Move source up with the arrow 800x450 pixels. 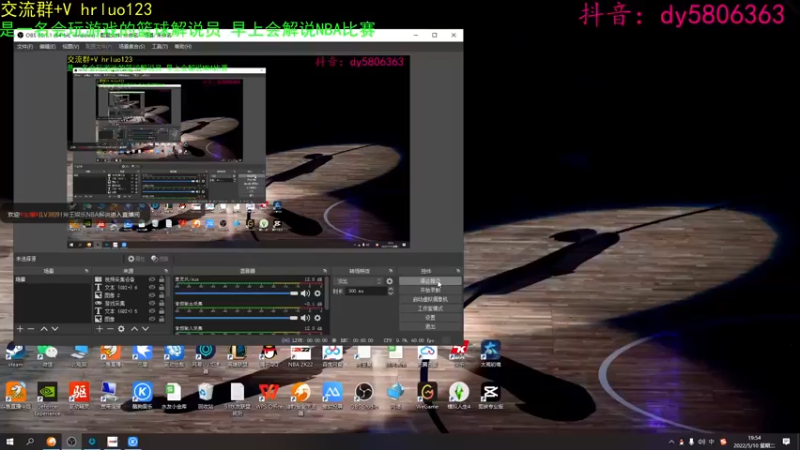click(134, 329)
